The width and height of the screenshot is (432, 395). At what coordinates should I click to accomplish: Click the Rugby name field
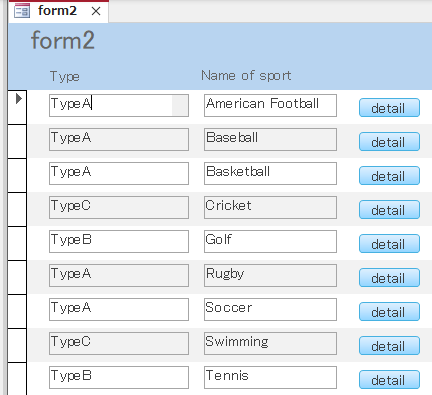pyautogui.click(x=270, y=275)
